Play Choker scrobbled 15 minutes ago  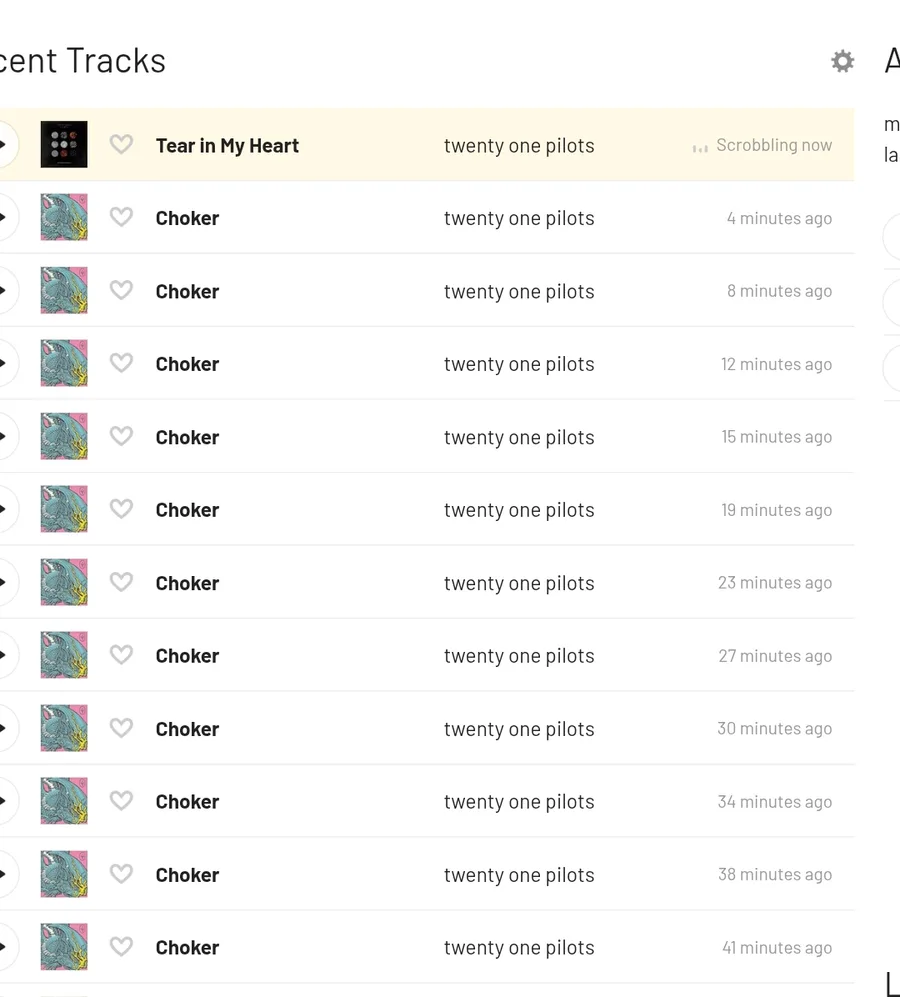tap(5, 436)
